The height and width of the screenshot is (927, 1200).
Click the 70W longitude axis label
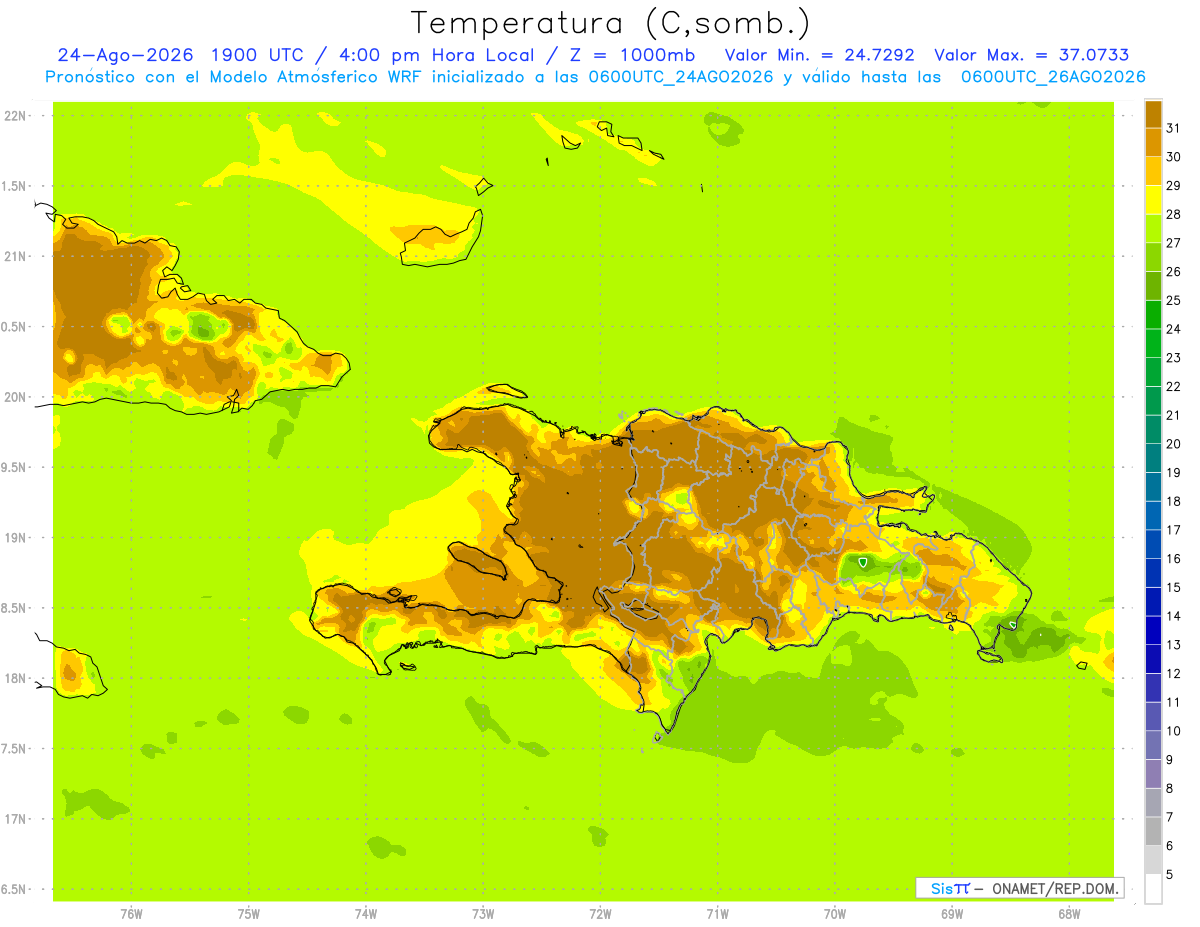point(835,914)
